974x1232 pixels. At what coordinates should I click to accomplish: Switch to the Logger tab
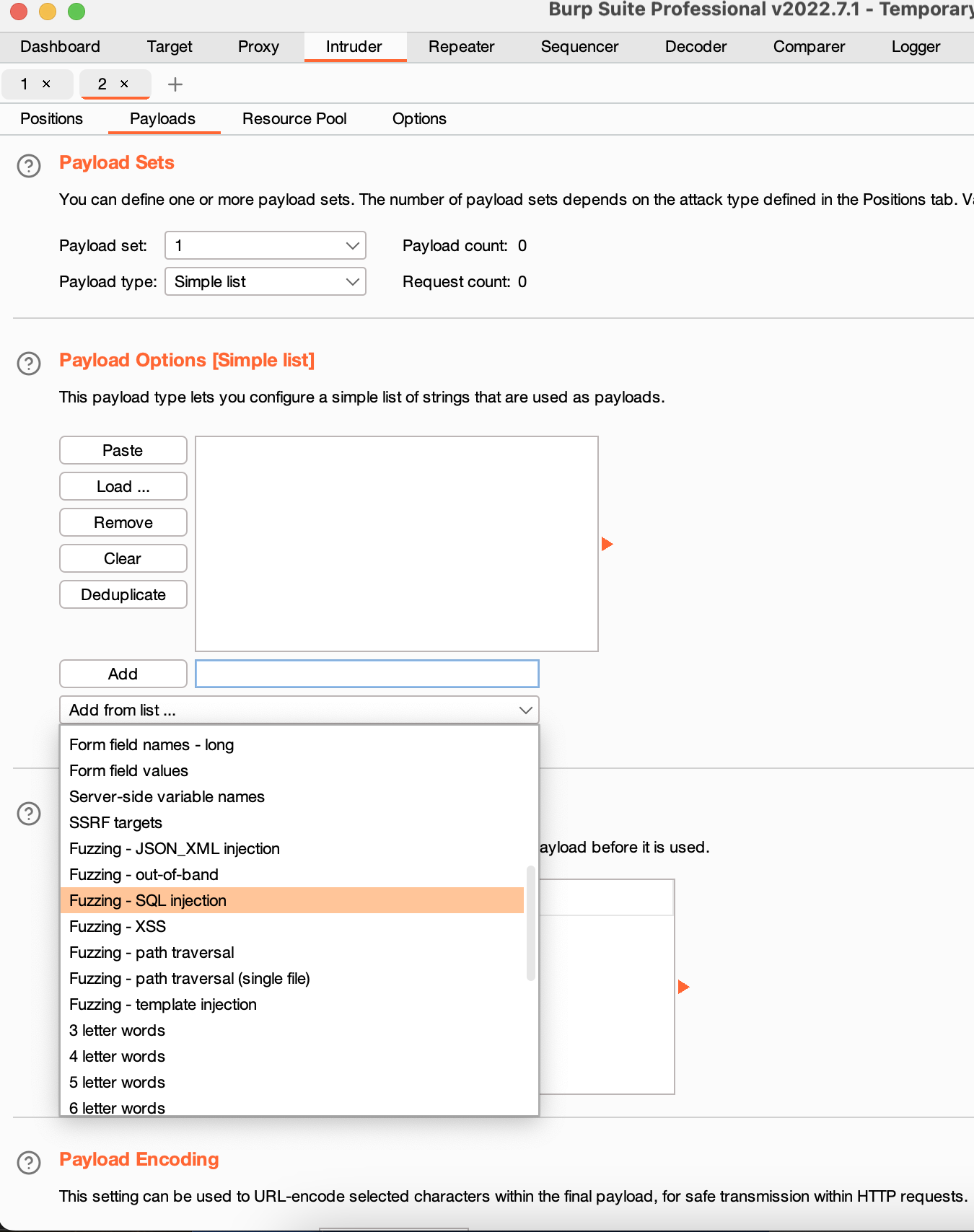[x=916, y=47]
